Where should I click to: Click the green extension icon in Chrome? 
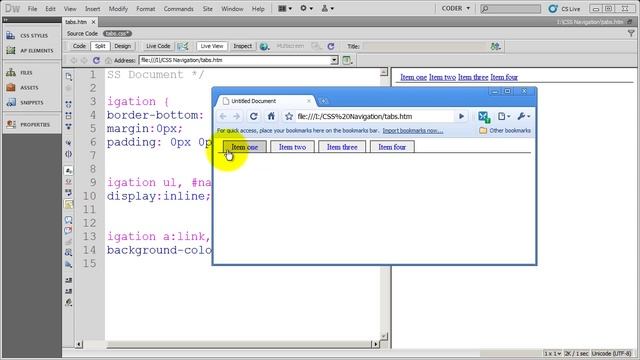point(484,117)
